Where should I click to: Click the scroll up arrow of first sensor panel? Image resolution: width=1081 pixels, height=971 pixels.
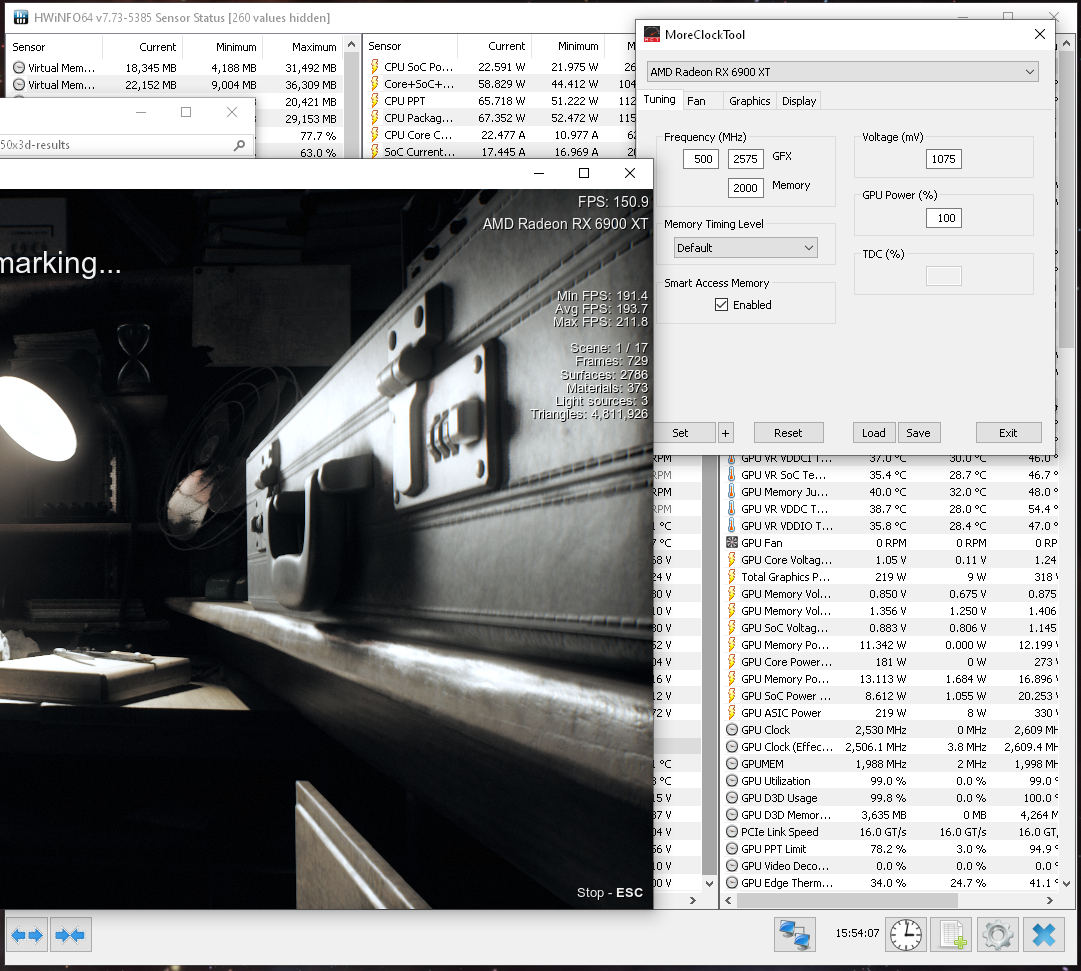(352, 45)
